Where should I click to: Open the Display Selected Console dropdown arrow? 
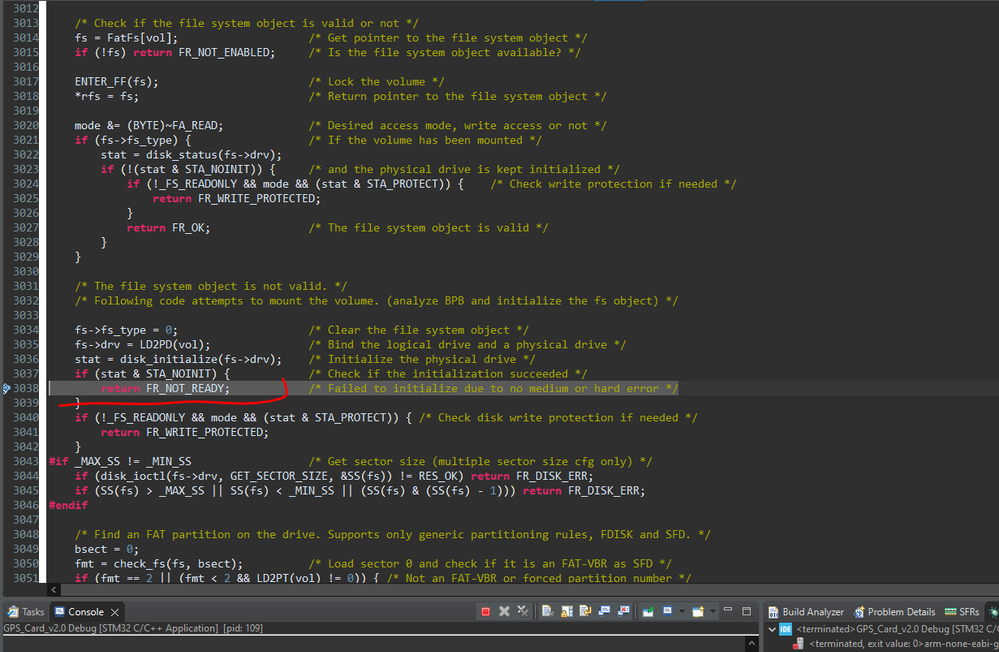click(681, 612)
